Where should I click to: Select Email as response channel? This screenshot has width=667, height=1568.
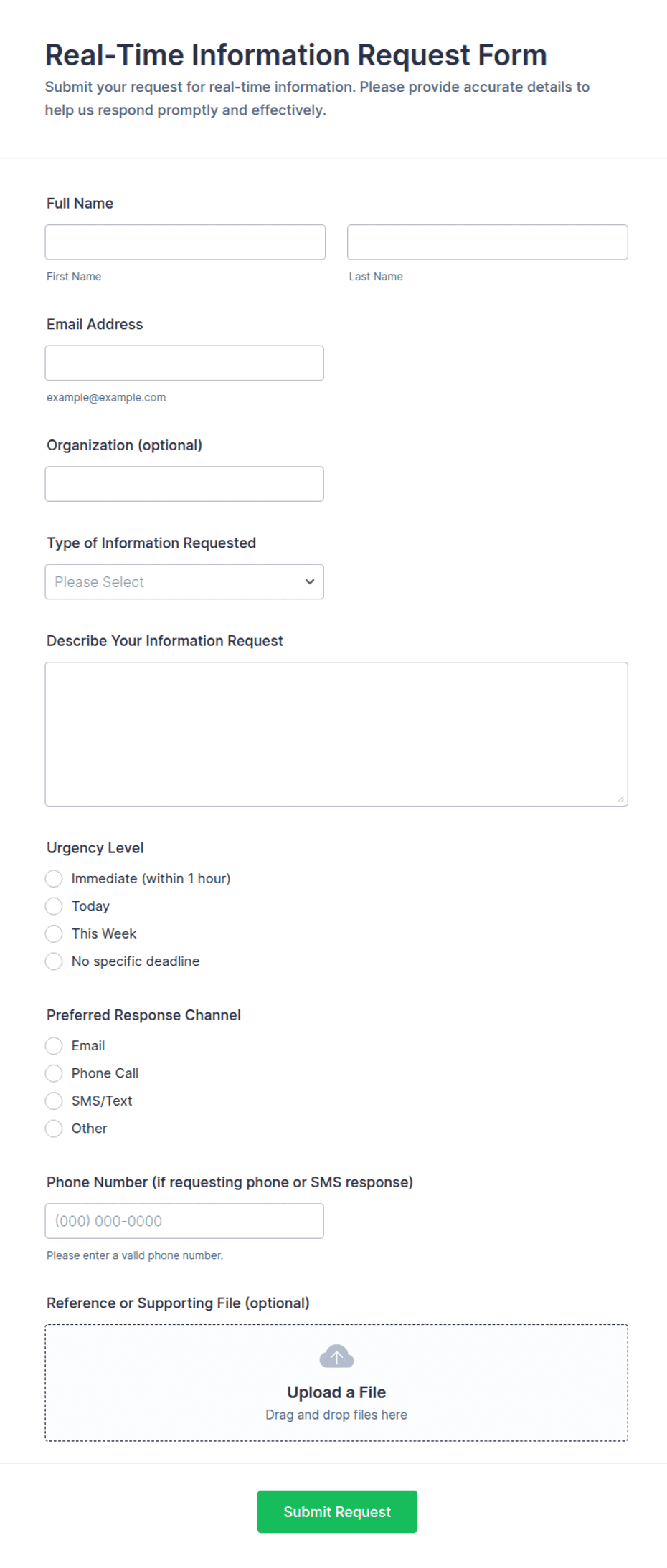54,1045
